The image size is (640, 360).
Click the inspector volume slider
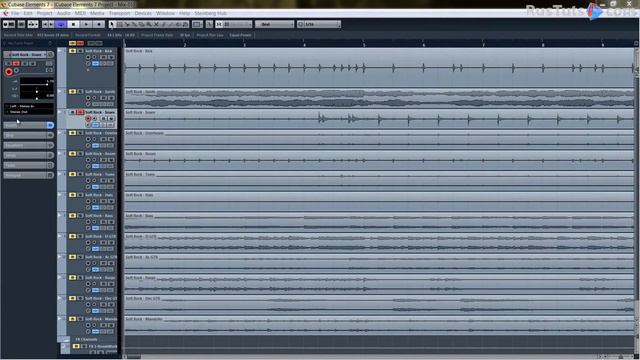[x=37, y=83]
